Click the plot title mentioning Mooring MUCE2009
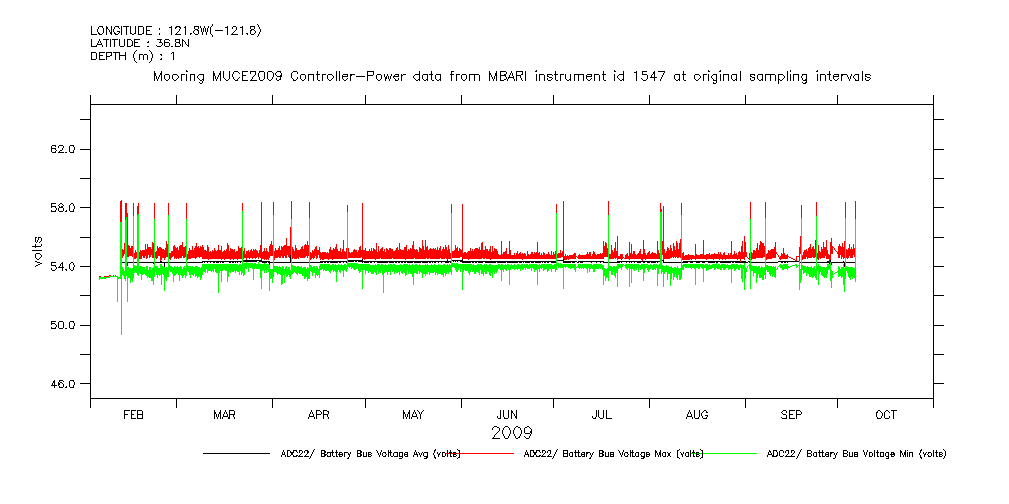This screenshot has height=504, width=1009. [511, 76]
